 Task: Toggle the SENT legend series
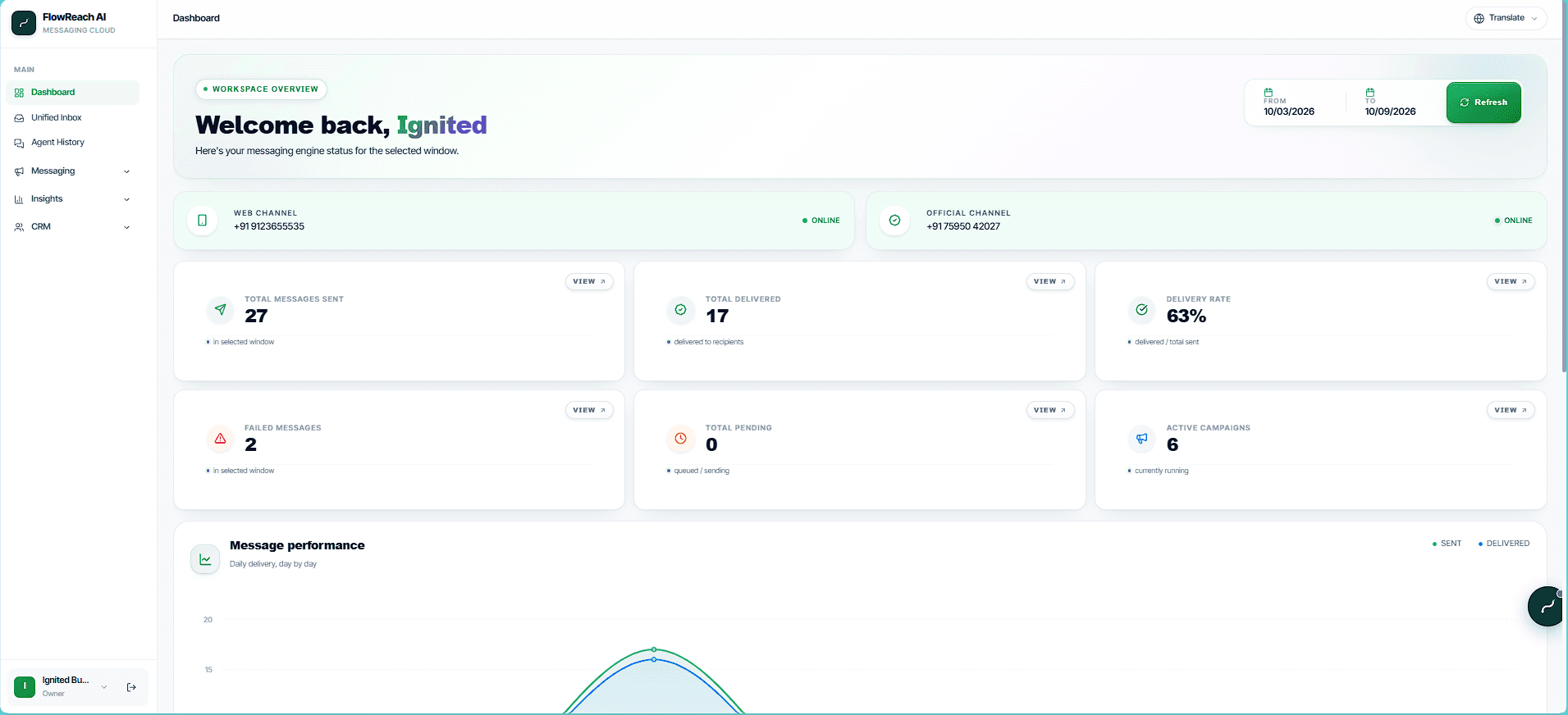pyautogui.click(x=1447, y=544)
